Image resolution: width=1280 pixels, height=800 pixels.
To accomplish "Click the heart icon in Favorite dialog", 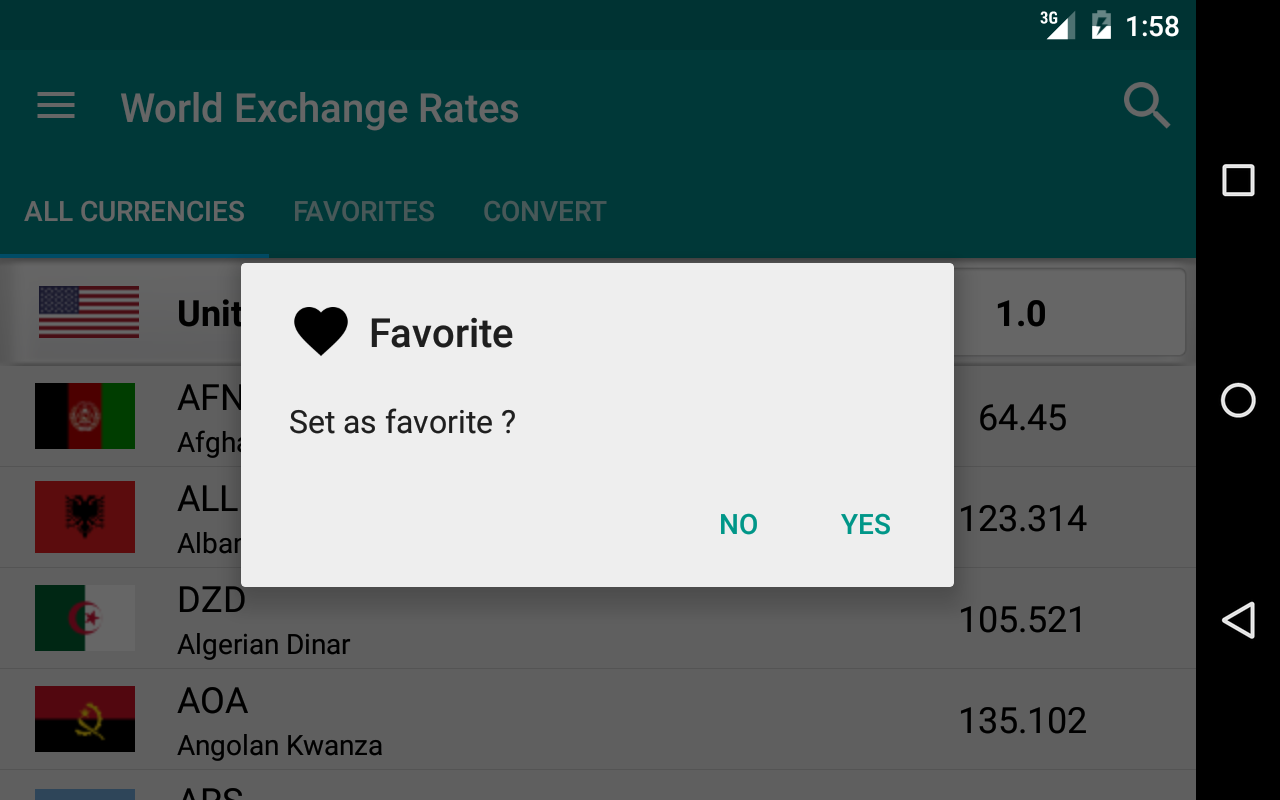I will 321,332.
